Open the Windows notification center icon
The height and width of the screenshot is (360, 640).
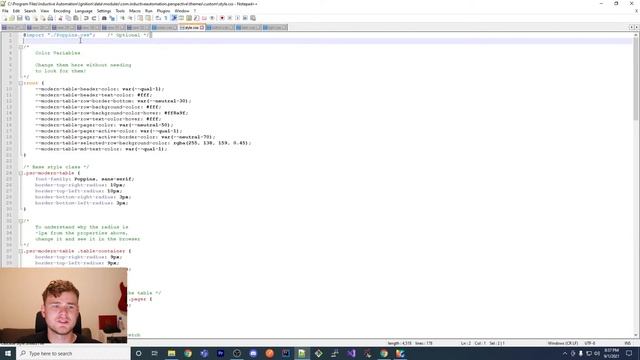click(x=629, y=353)
